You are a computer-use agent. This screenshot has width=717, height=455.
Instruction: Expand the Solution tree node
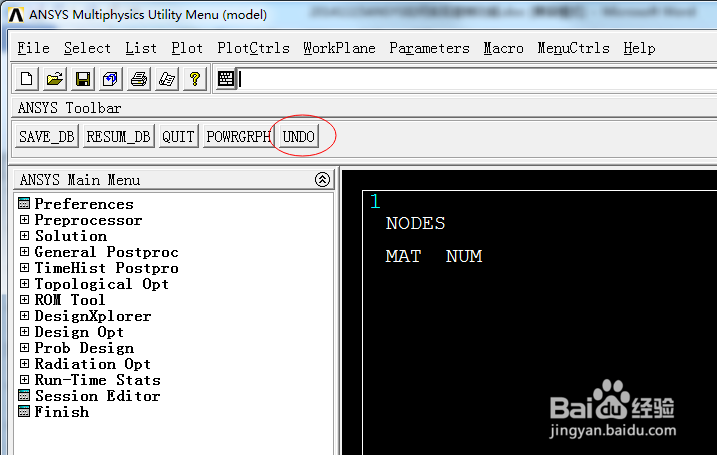click(24, 236)
